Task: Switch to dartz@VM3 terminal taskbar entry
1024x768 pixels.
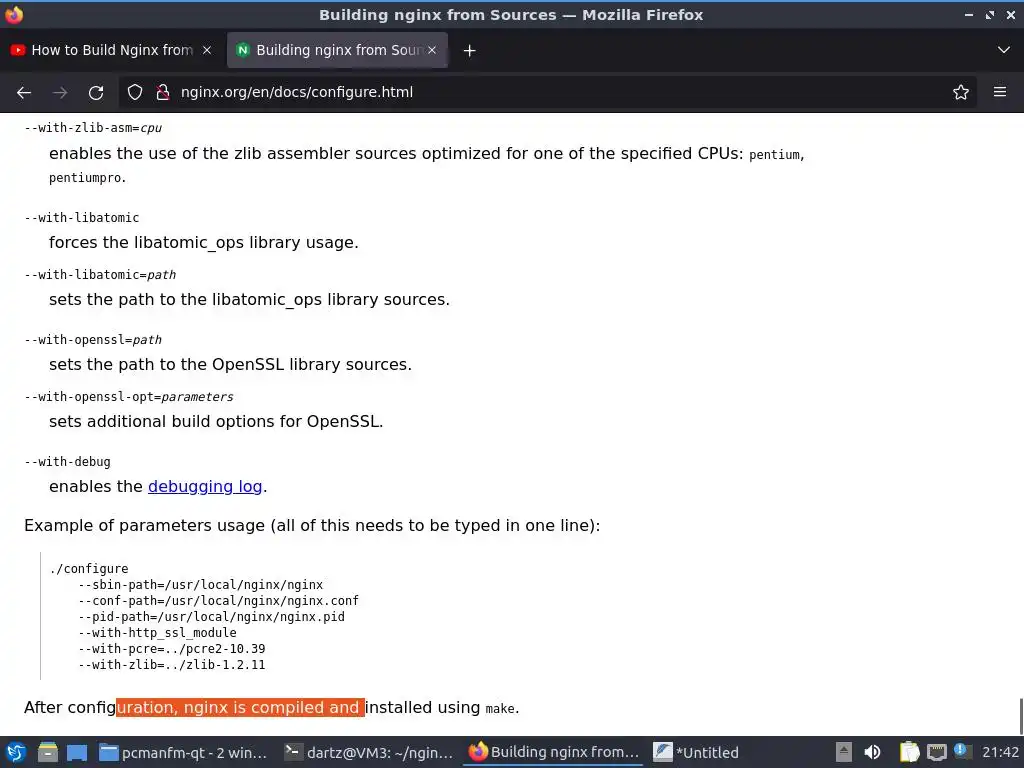Action: click(368, 752)
